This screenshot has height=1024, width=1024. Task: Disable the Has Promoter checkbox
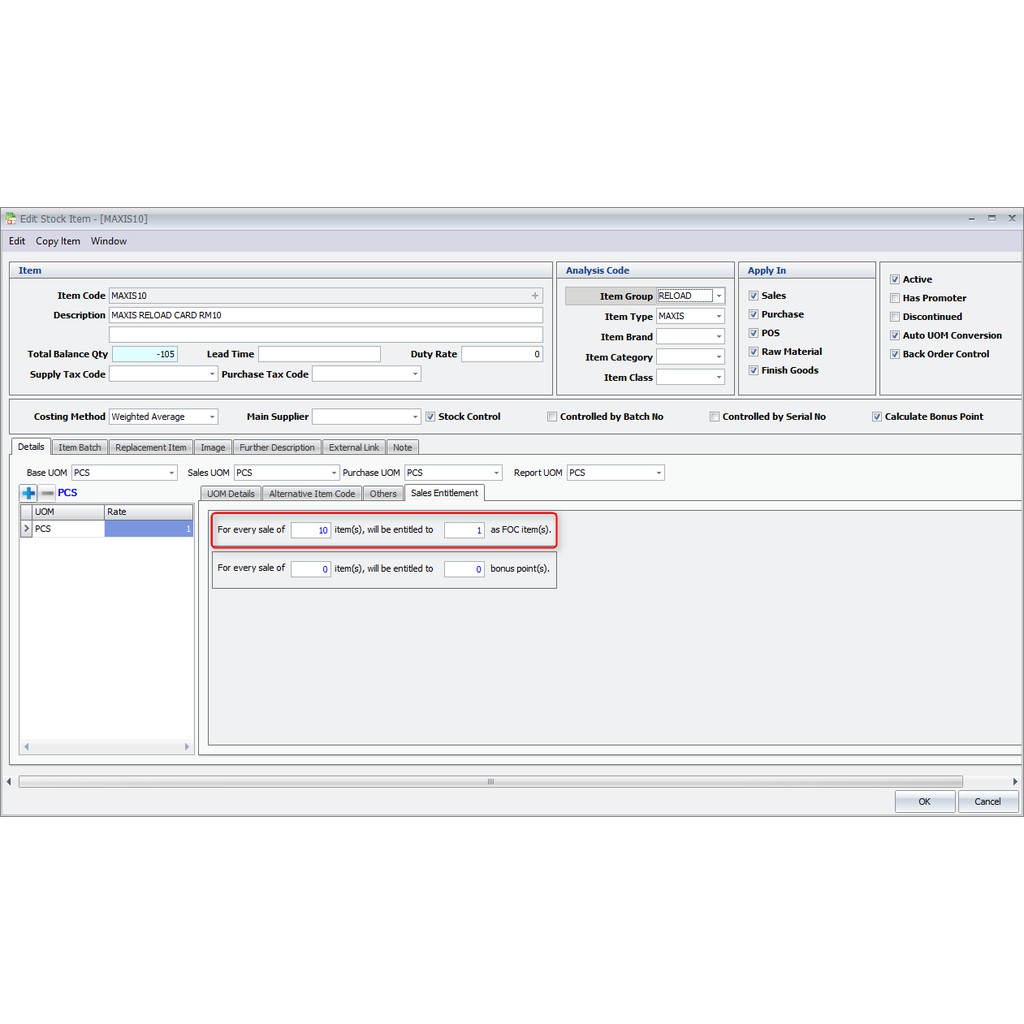tap(895, 298)
